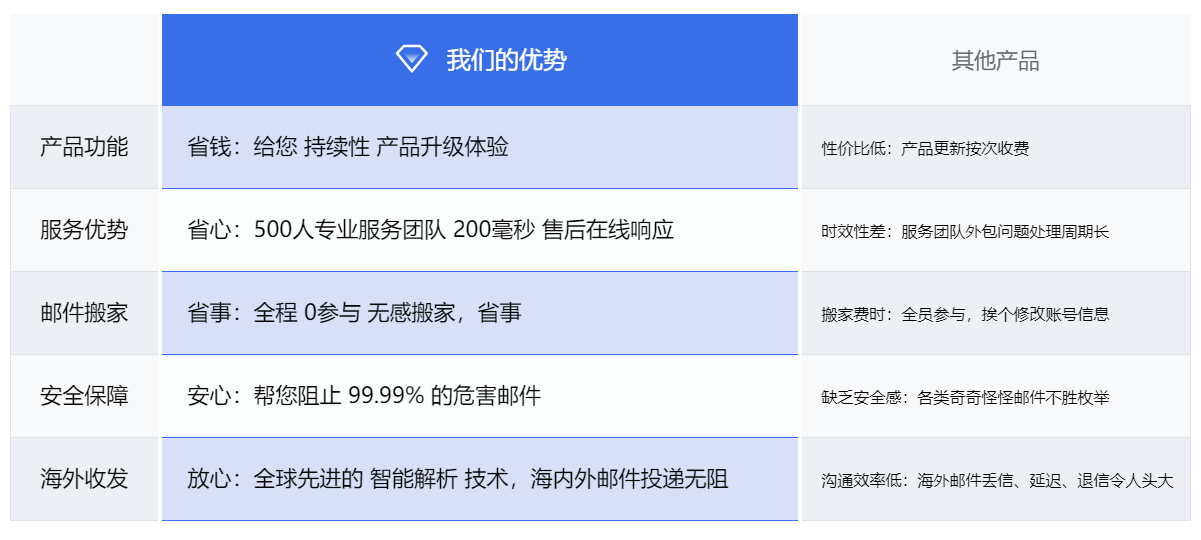
Task: Click the 性价比低 产品更新按次收费 cell
Action: (925, 149)
